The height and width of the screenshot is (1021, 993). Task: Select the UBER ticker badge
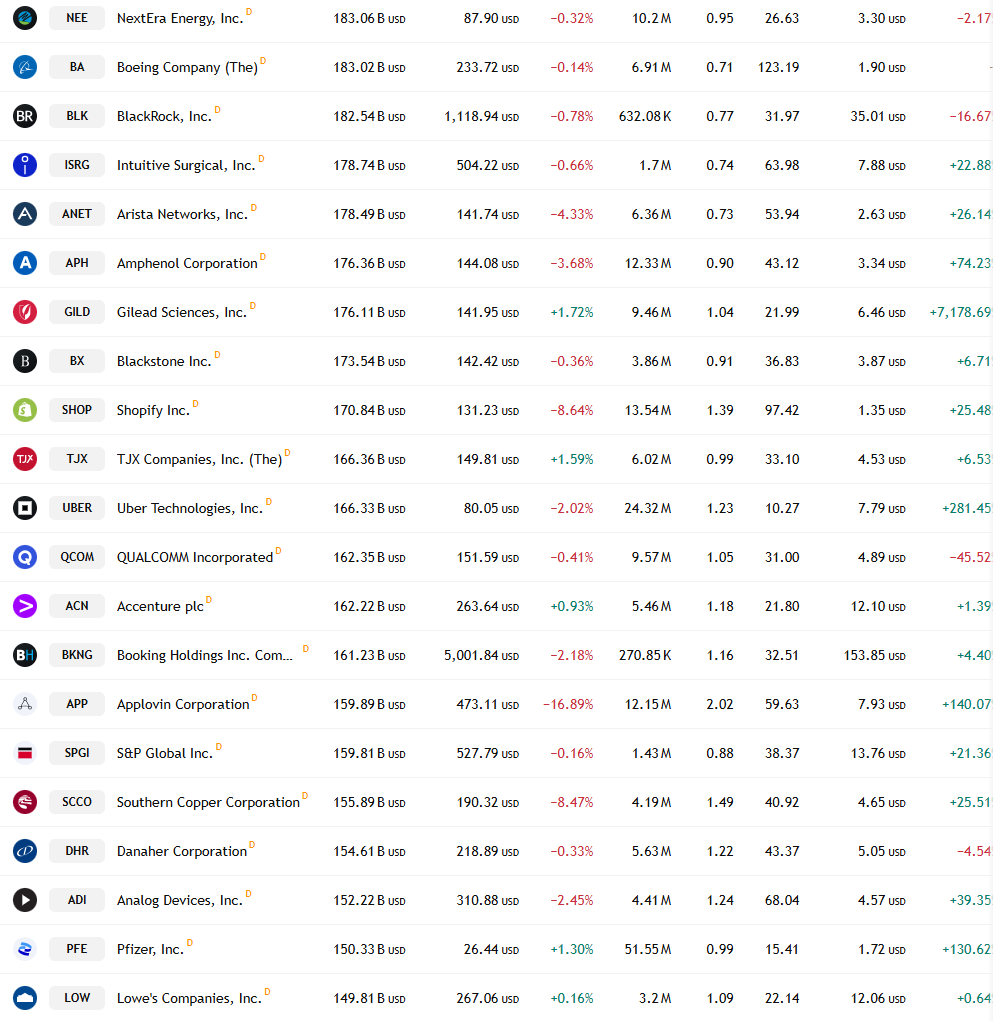click(77, 508)
